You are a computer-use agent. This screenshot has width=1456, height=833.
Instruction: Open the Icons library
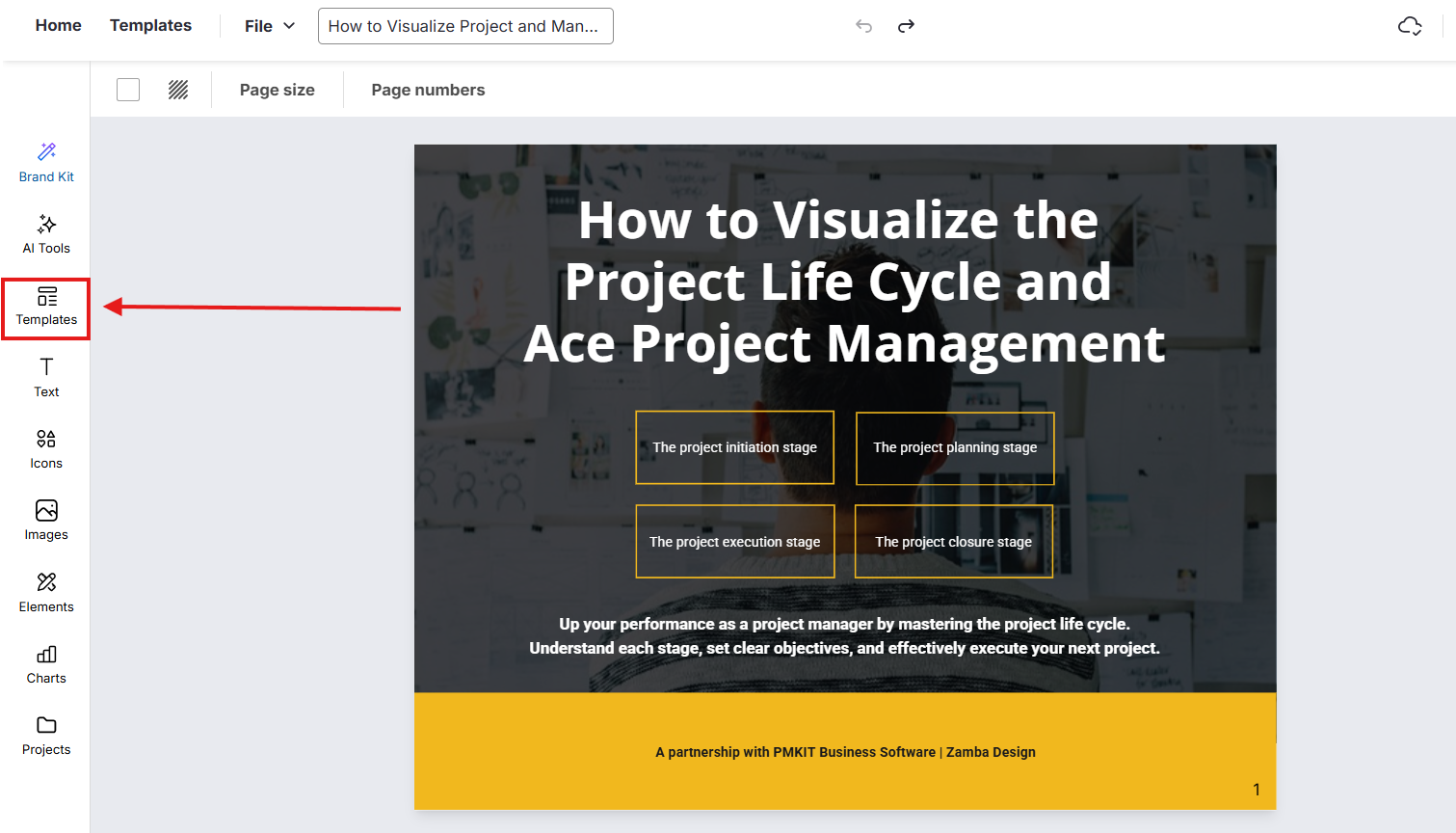[46, 449]
